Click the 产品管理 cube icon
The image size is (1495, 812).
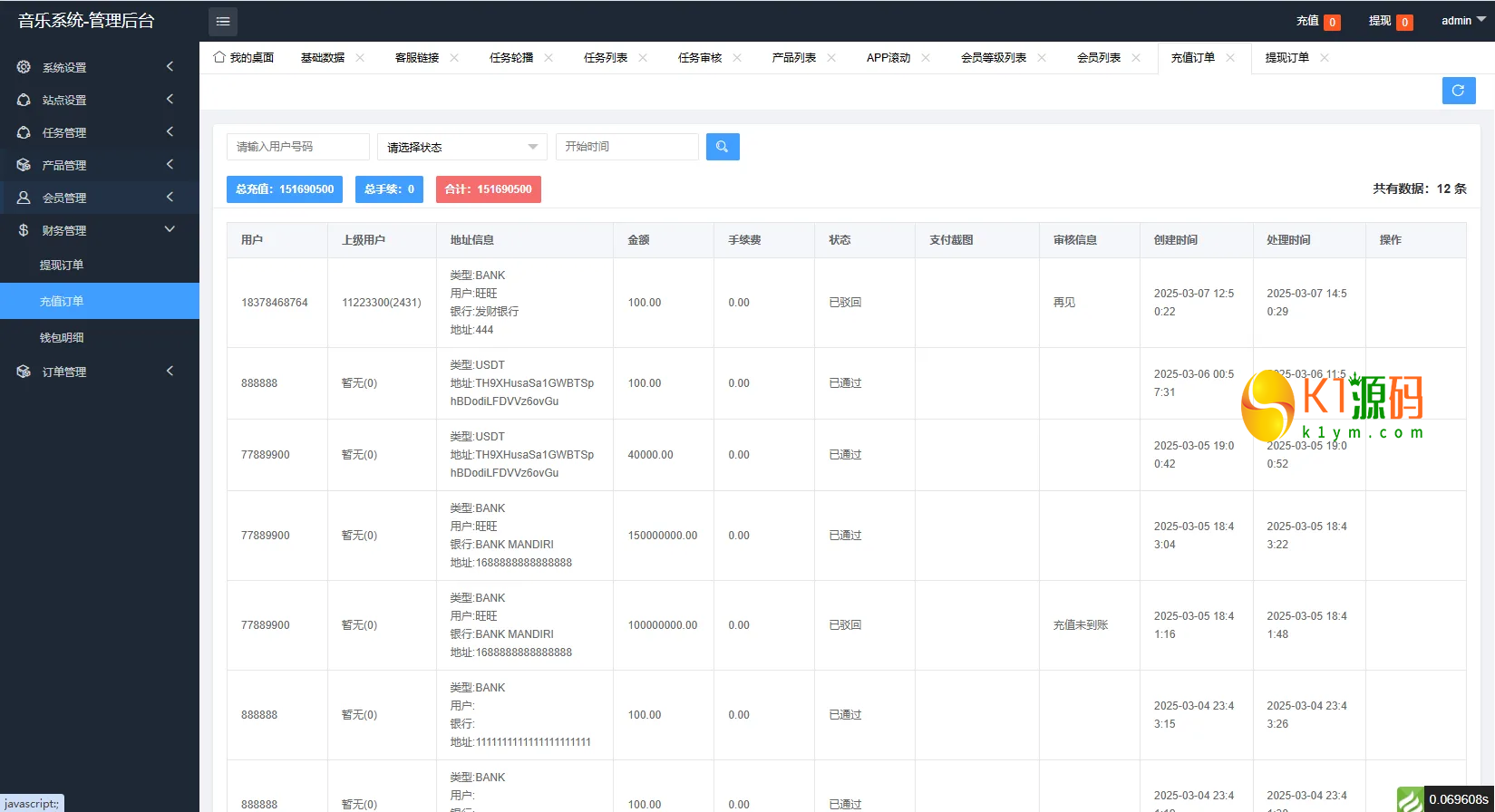(24, 165)
